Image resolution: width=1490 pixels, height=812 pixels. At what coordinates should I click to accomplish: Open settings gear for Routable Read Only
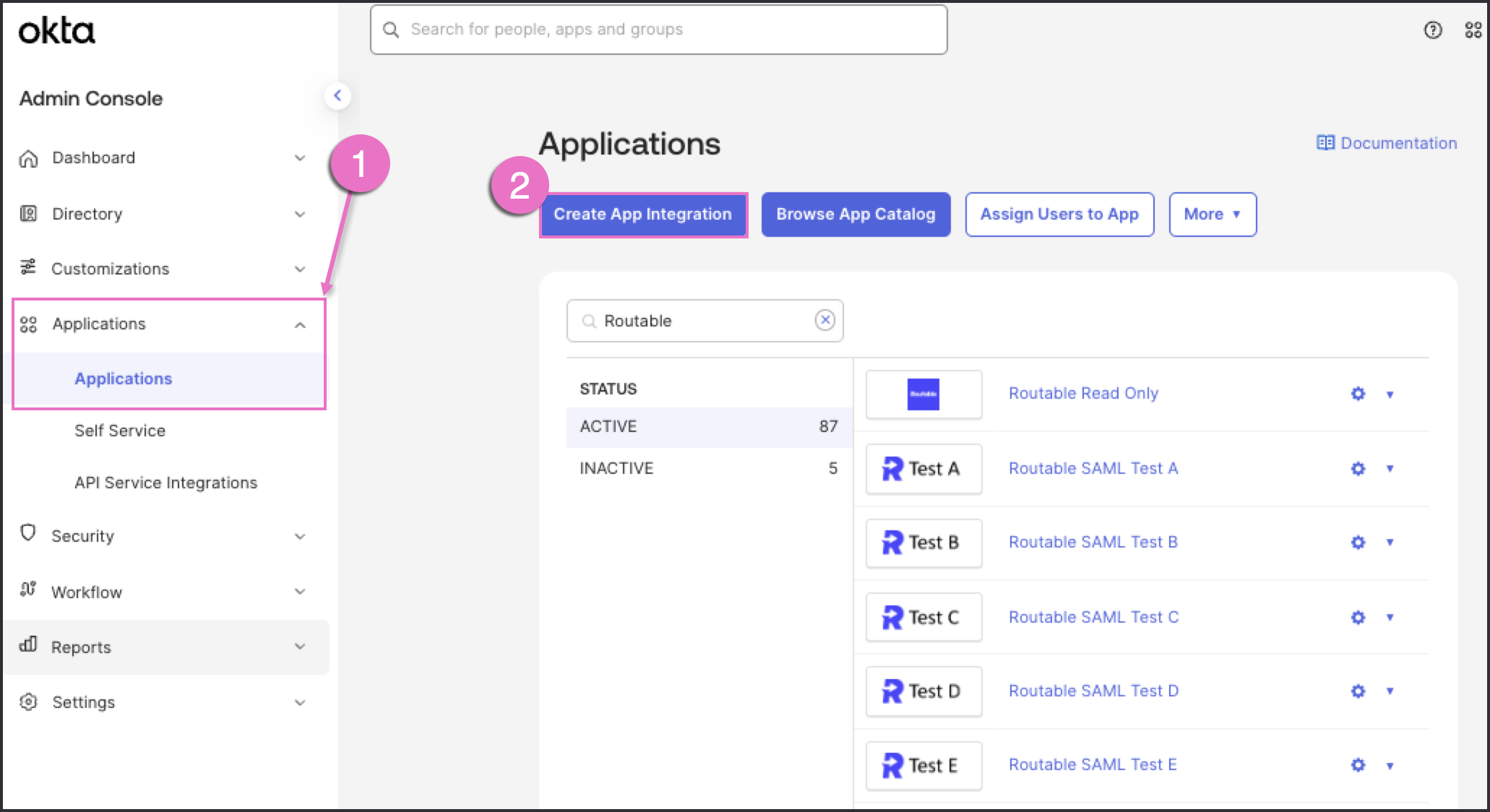pyautogui.click(x=1358, y=394)
